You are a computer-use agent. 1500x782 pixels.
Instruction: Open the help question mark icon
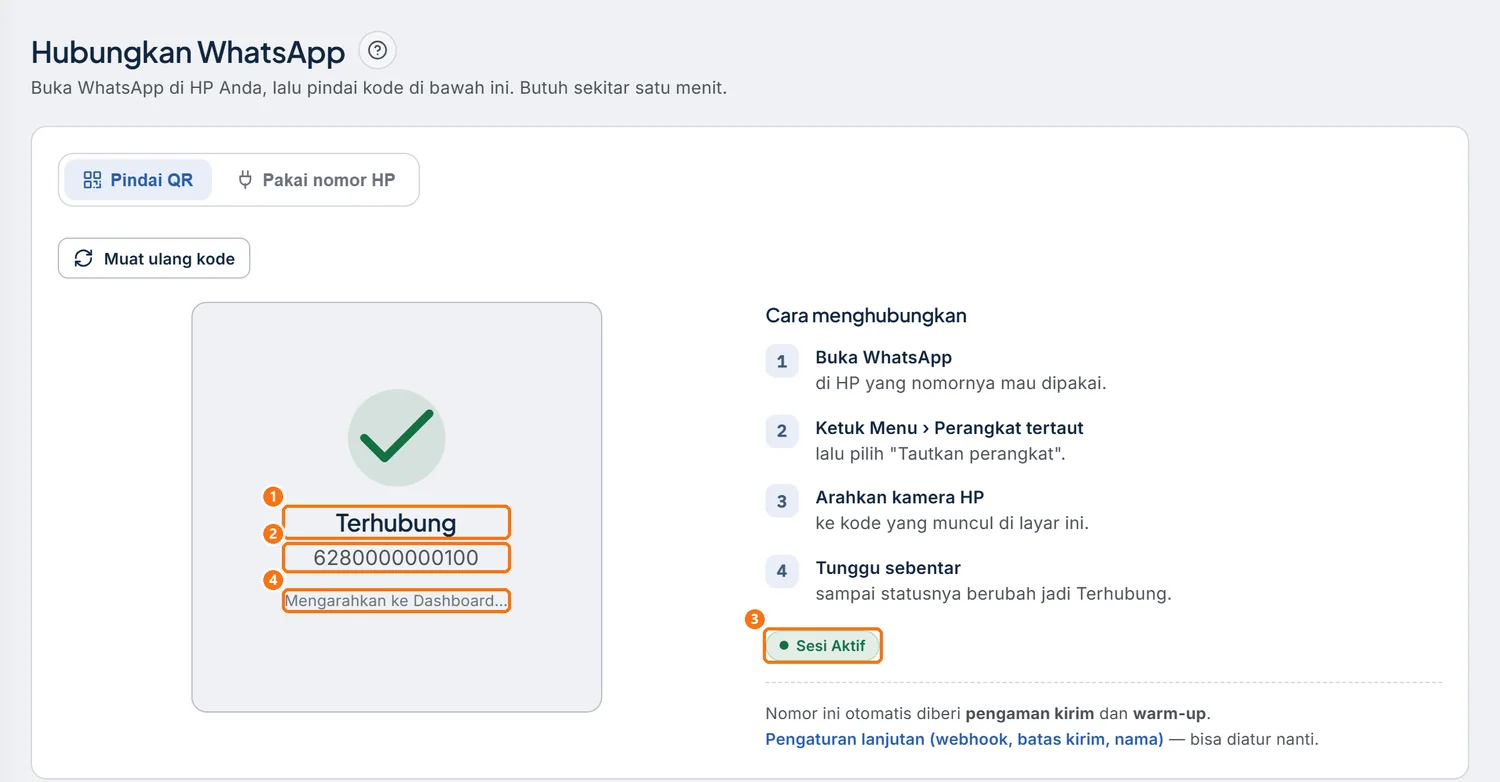pos(377,50)
